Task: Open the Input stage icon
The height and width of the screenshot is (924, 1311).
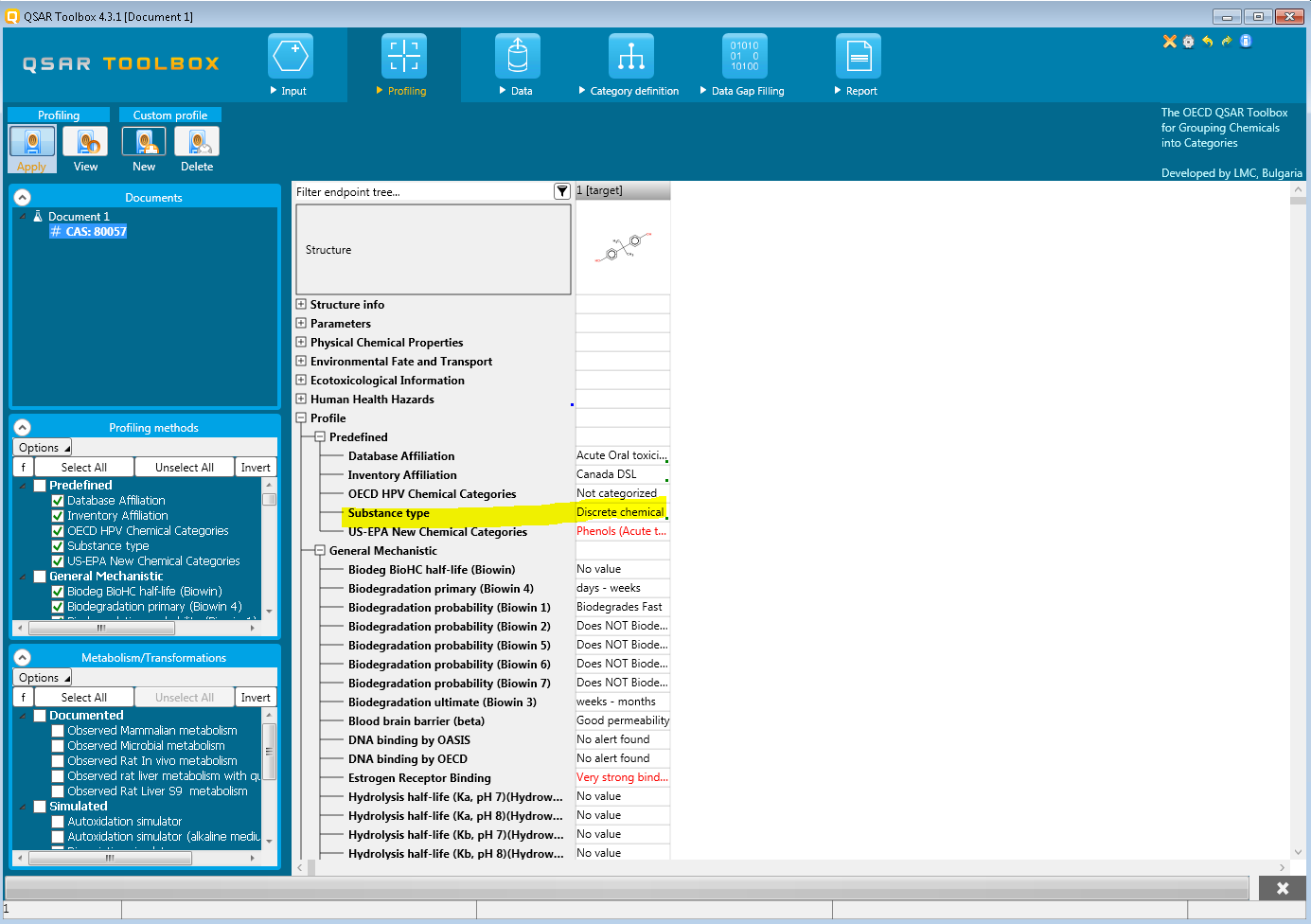Action: 290,57
